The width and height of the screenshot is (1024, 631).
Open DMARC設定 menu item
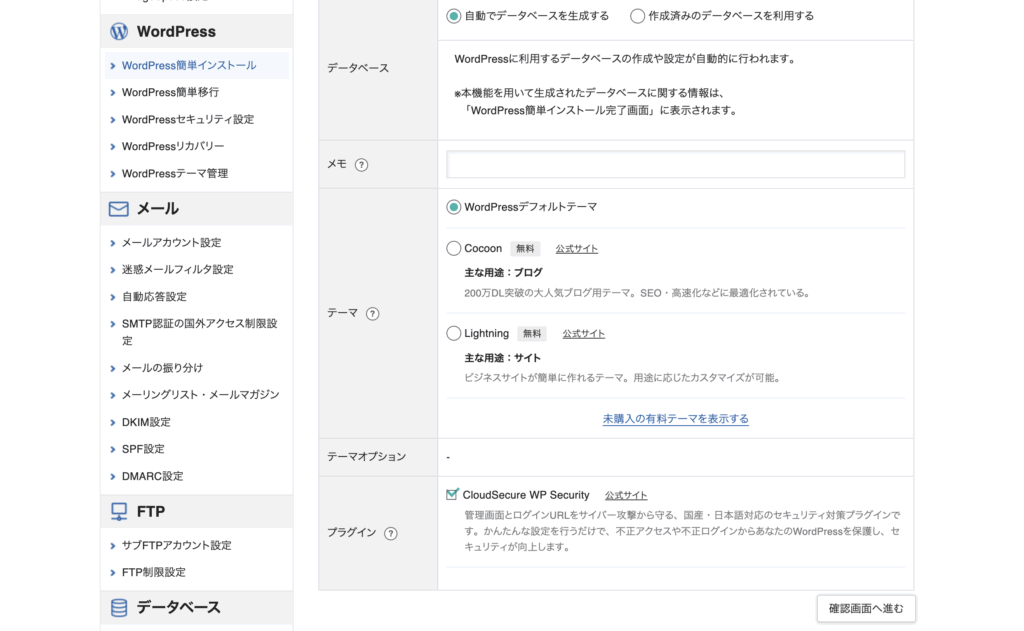tap(153, 476)
